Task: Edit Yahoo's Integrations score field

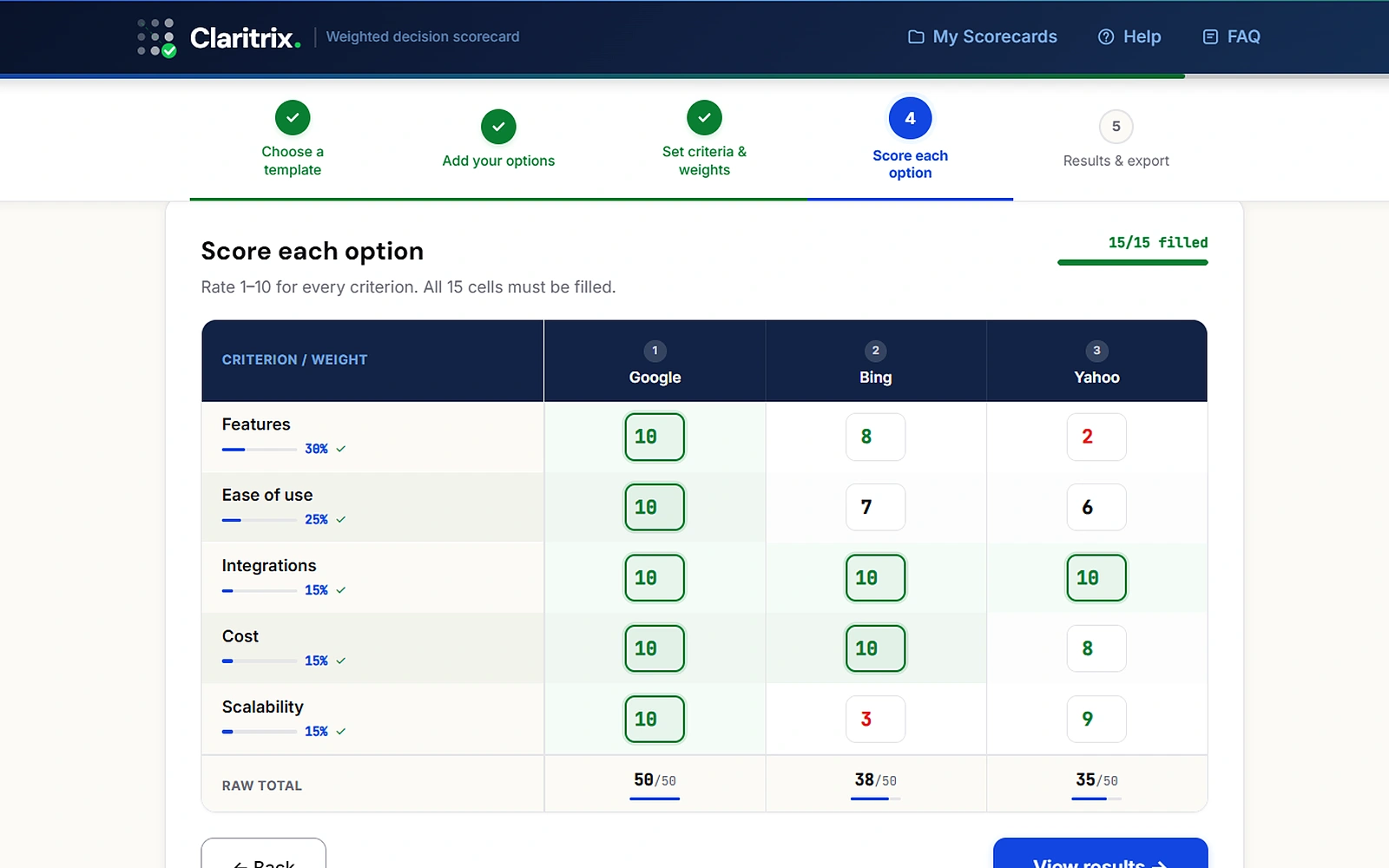Action: tap(1096, 578)
